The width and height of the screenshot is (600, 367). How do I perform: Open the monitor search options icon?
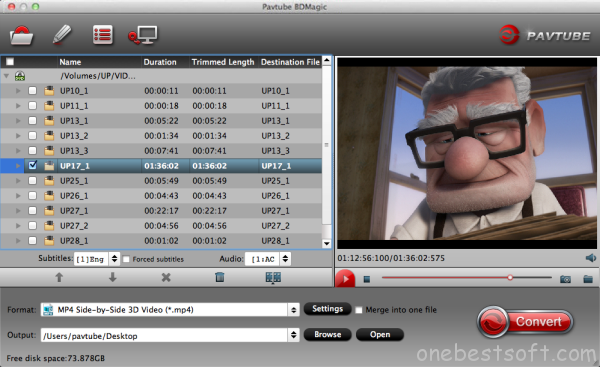pos(143,35)
